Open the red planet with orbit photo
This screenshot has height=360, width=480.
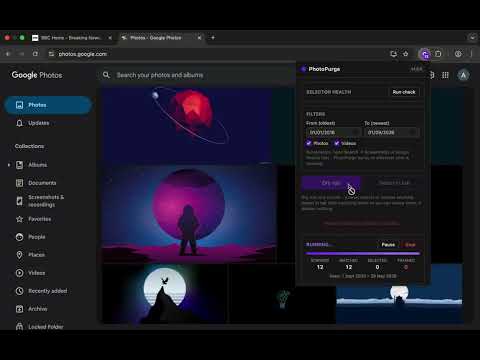187,125
